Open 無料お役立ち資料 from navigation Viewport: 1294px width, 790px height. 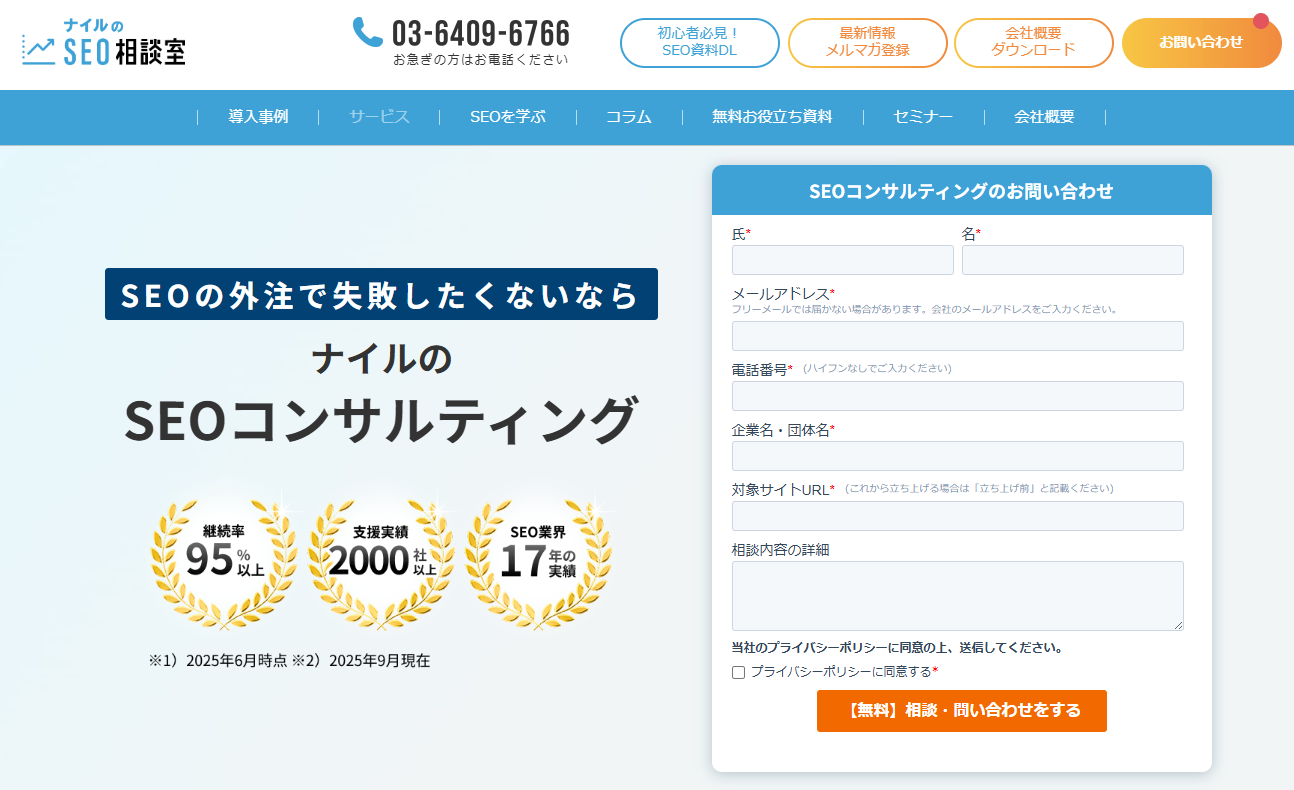772,117
